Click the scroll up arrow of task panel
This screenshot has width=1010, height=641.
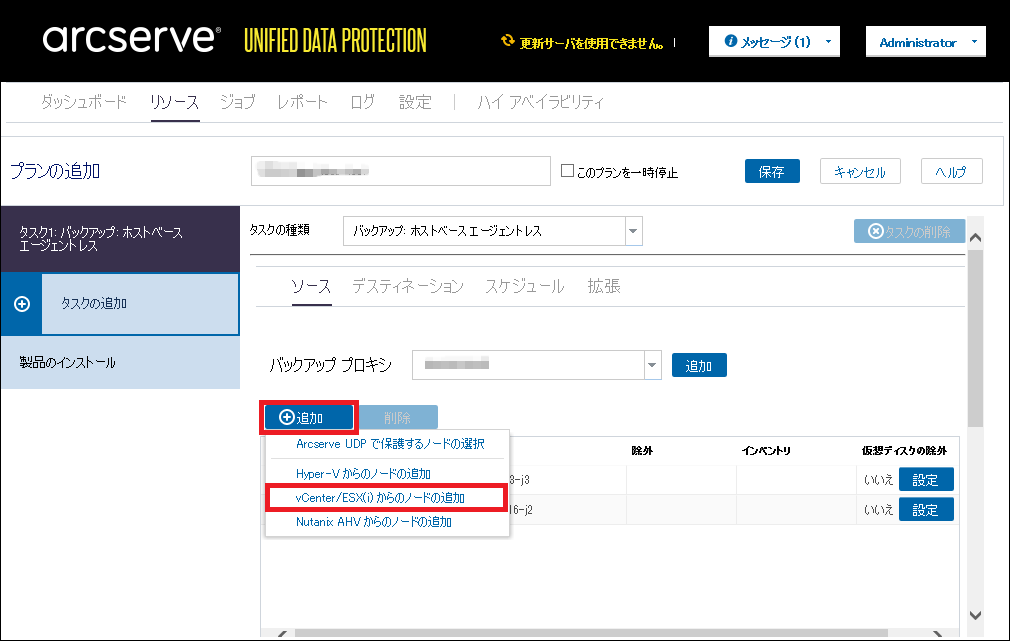coord(976,237)
